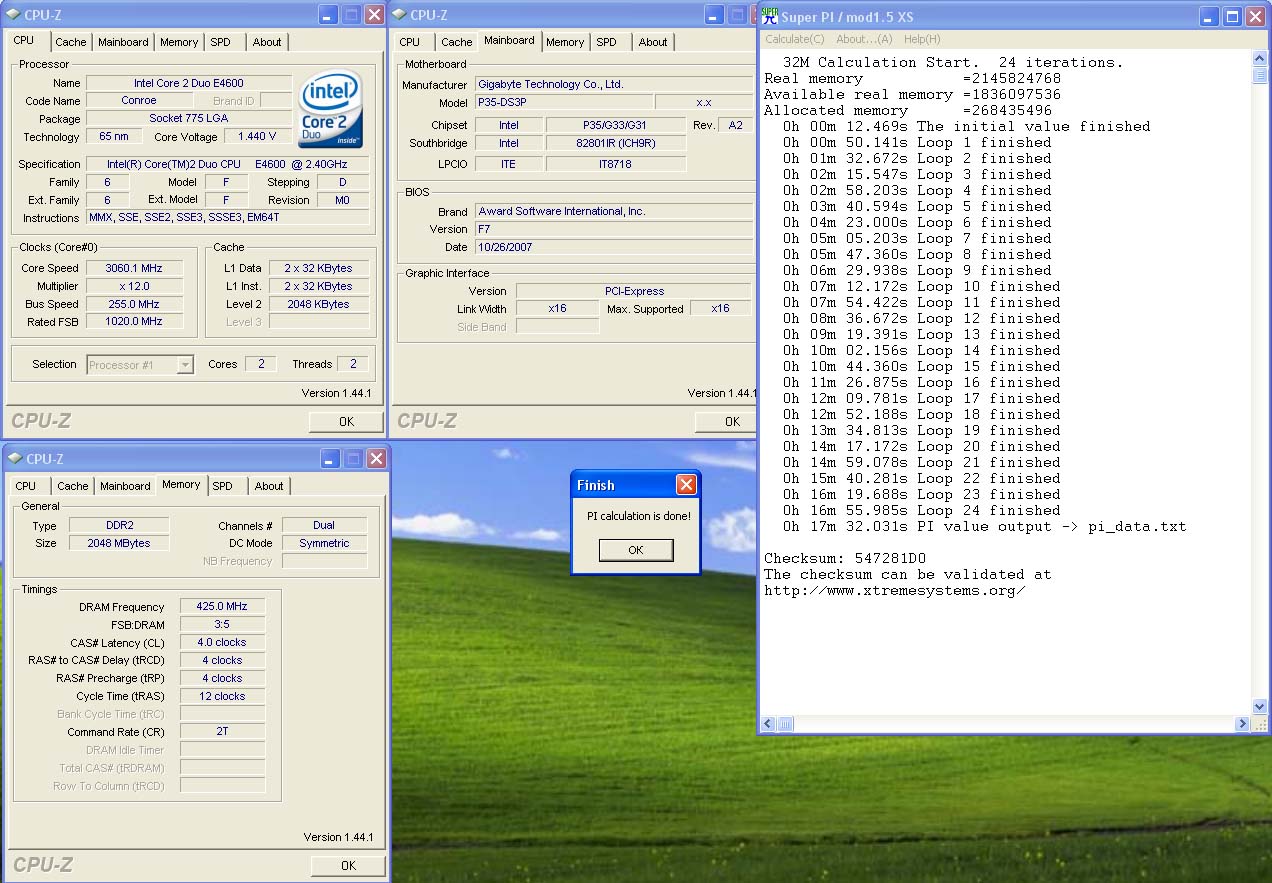Select the Memory tab in the Mainboard window
The width and height of the screenshot is (1272, 883).
565,42
